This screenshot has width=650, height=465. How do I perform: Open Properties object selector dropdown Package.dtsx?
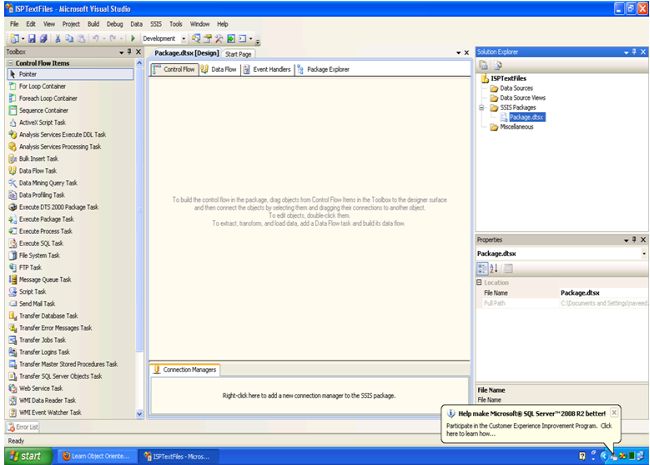coord(644,254)
